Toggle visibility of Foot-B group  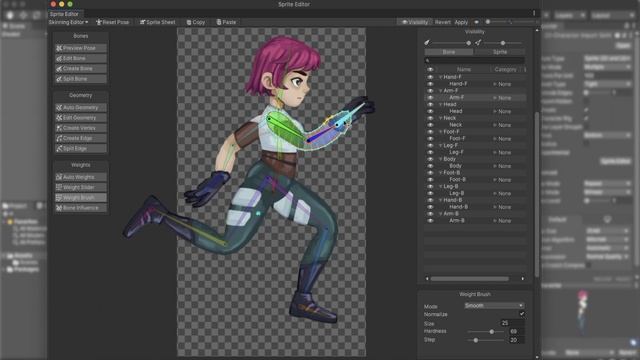click(430, 173)
